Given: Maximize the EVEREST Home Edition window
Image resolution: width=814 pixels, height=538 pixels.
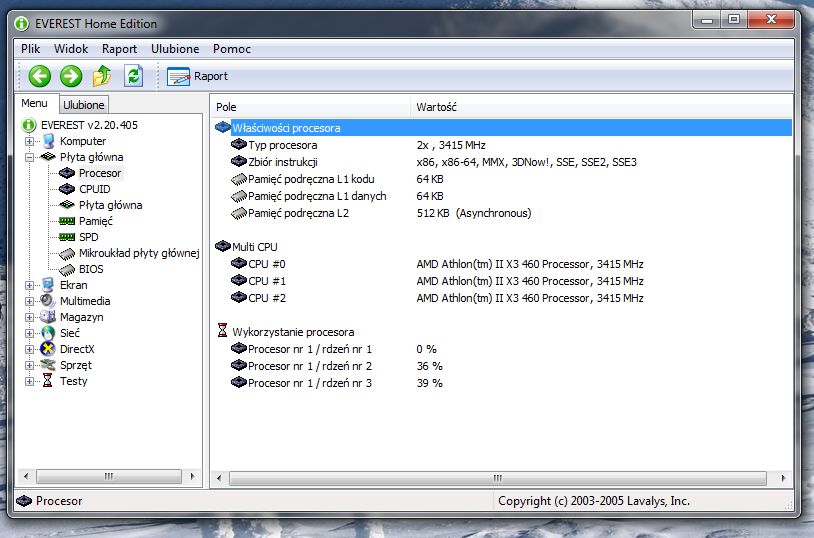Looking at the screenshot, I should click(734, 20).
